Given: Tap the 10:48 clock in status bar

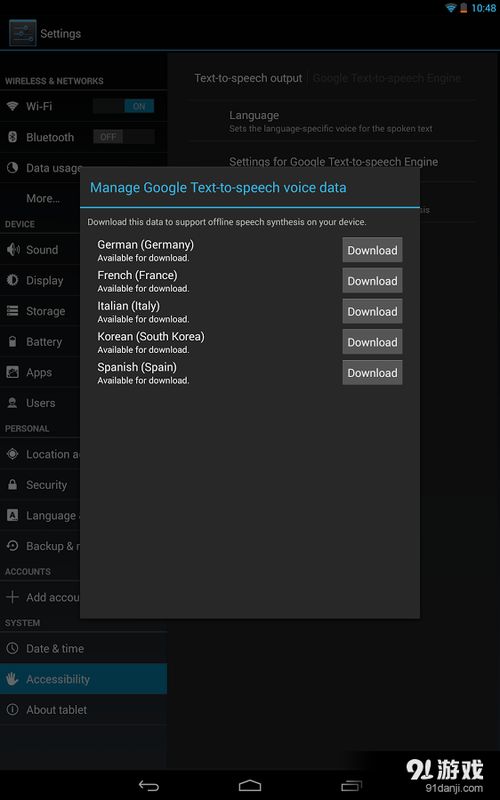Looking at the screenshot, I should [483, 8].
